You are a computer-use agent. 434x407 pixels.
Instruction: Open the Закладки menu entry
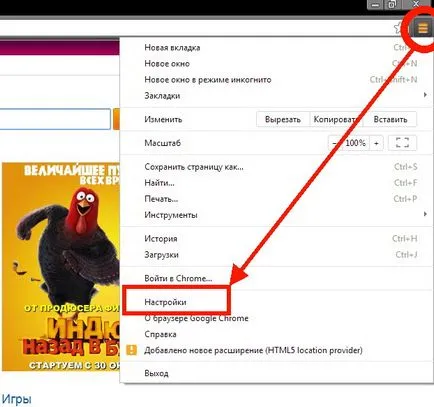click(x=277, y=95)
